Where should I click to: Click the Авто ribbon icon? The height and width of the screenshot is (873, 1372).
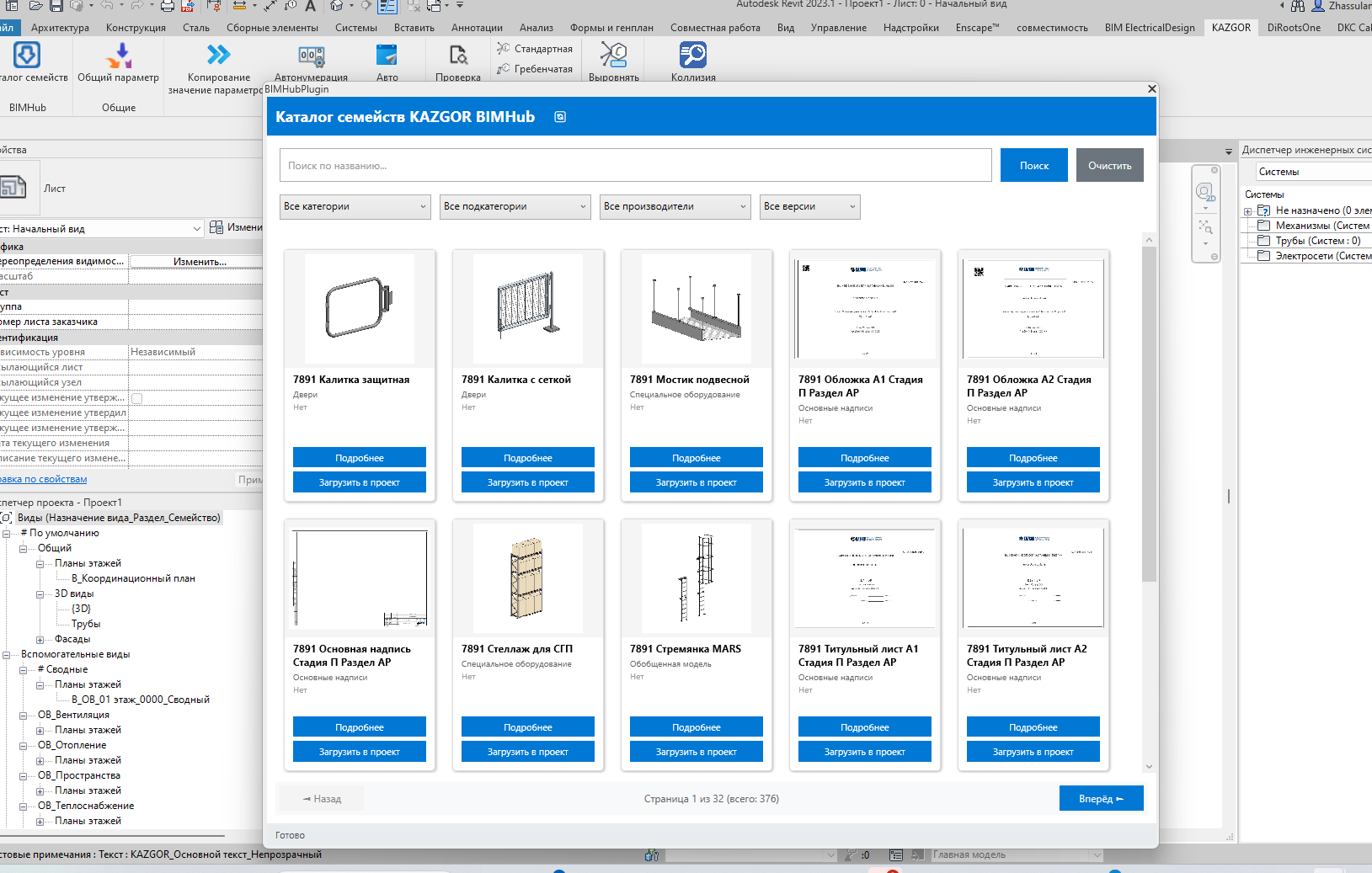point(387,56)
